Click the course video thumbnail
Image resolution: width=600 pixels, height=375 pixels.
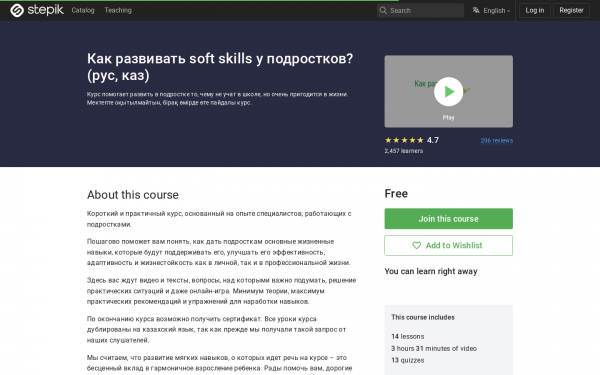coord(448,91)
